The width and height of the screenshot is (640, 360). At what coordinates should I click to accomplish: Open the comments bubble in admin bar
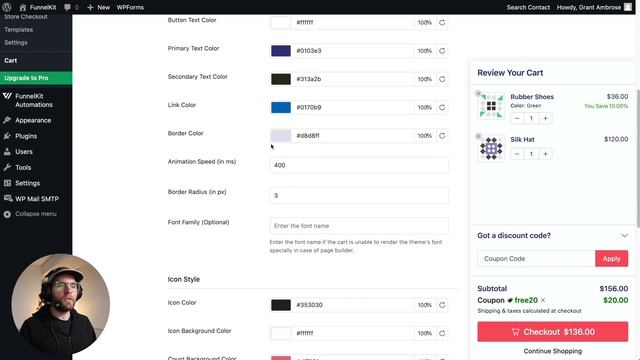[71, 7]
